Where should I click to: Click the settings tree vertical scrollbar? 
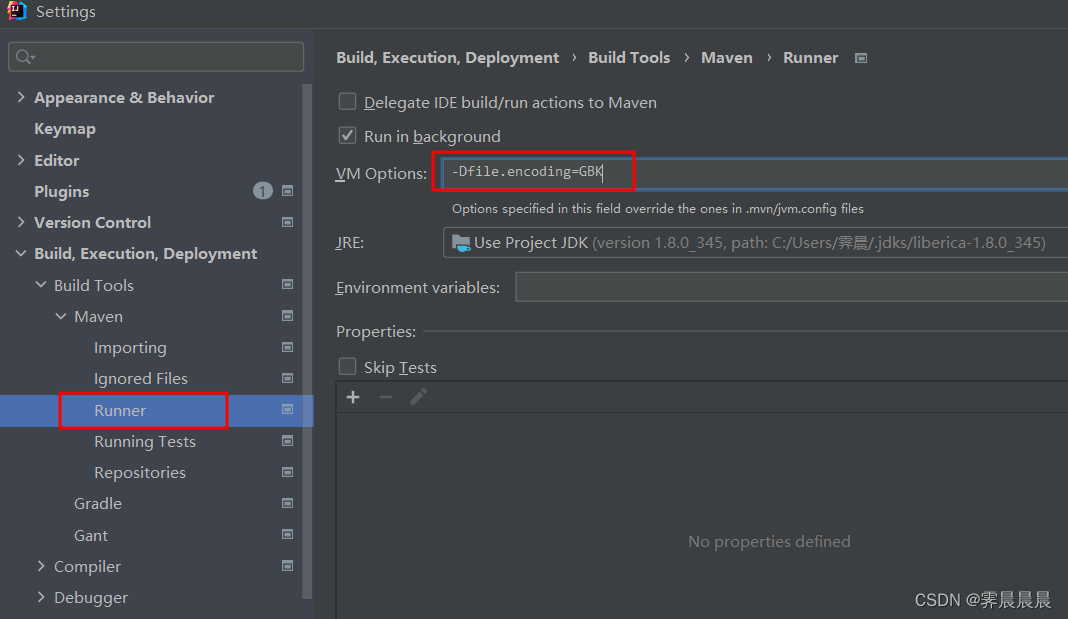click(307, 340)
